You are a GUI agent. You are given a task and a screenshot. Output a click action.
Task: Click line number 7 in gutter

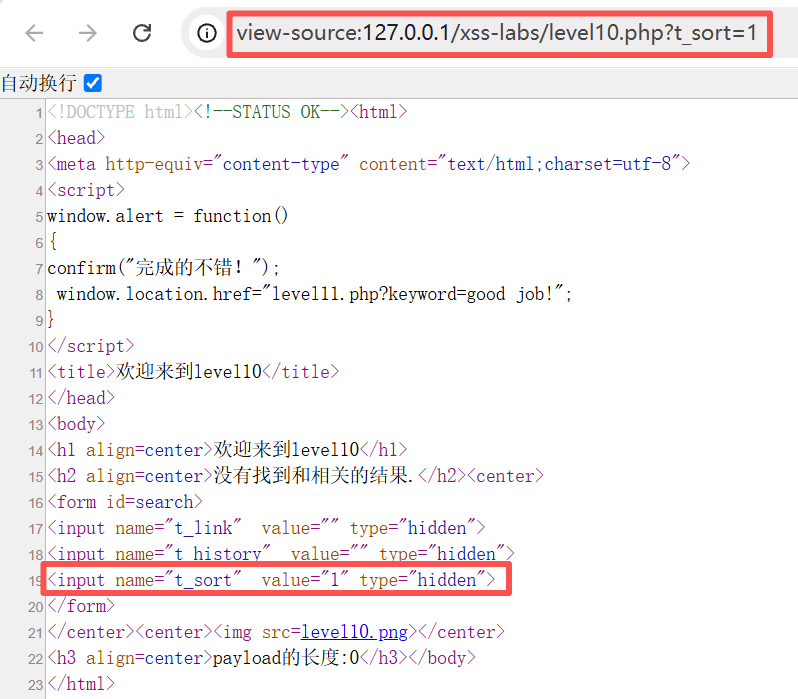[39, 269]
